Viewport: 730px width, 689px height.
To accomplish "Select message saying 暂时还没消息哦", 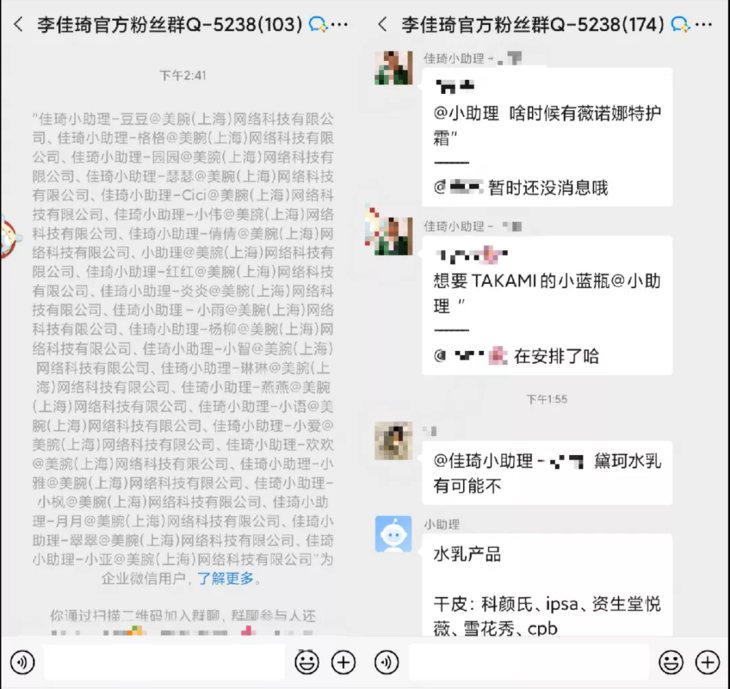I will (x=547, y=137).
